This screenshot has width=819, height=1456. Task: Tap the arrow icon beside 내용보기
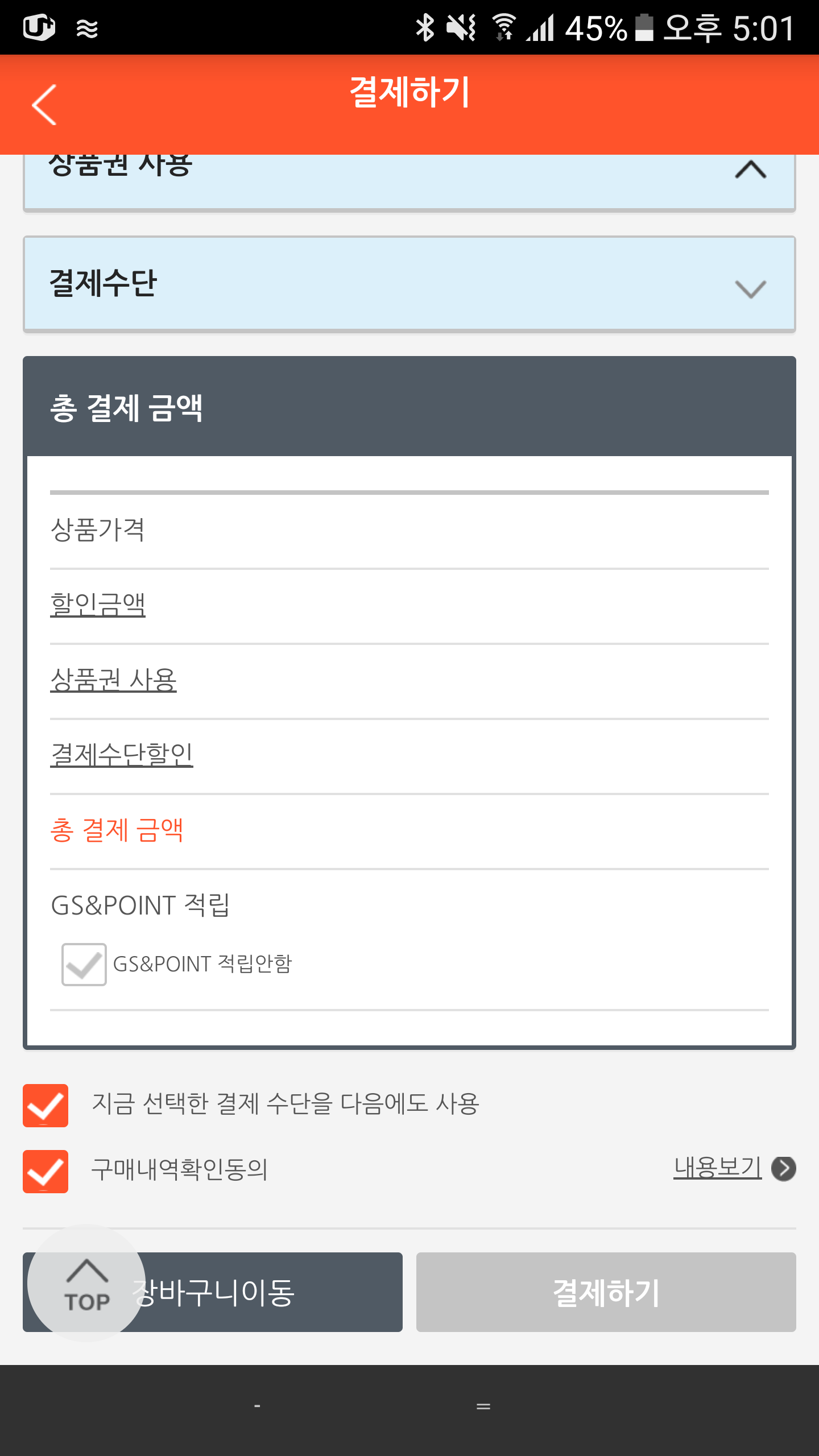pos(783,1169)
